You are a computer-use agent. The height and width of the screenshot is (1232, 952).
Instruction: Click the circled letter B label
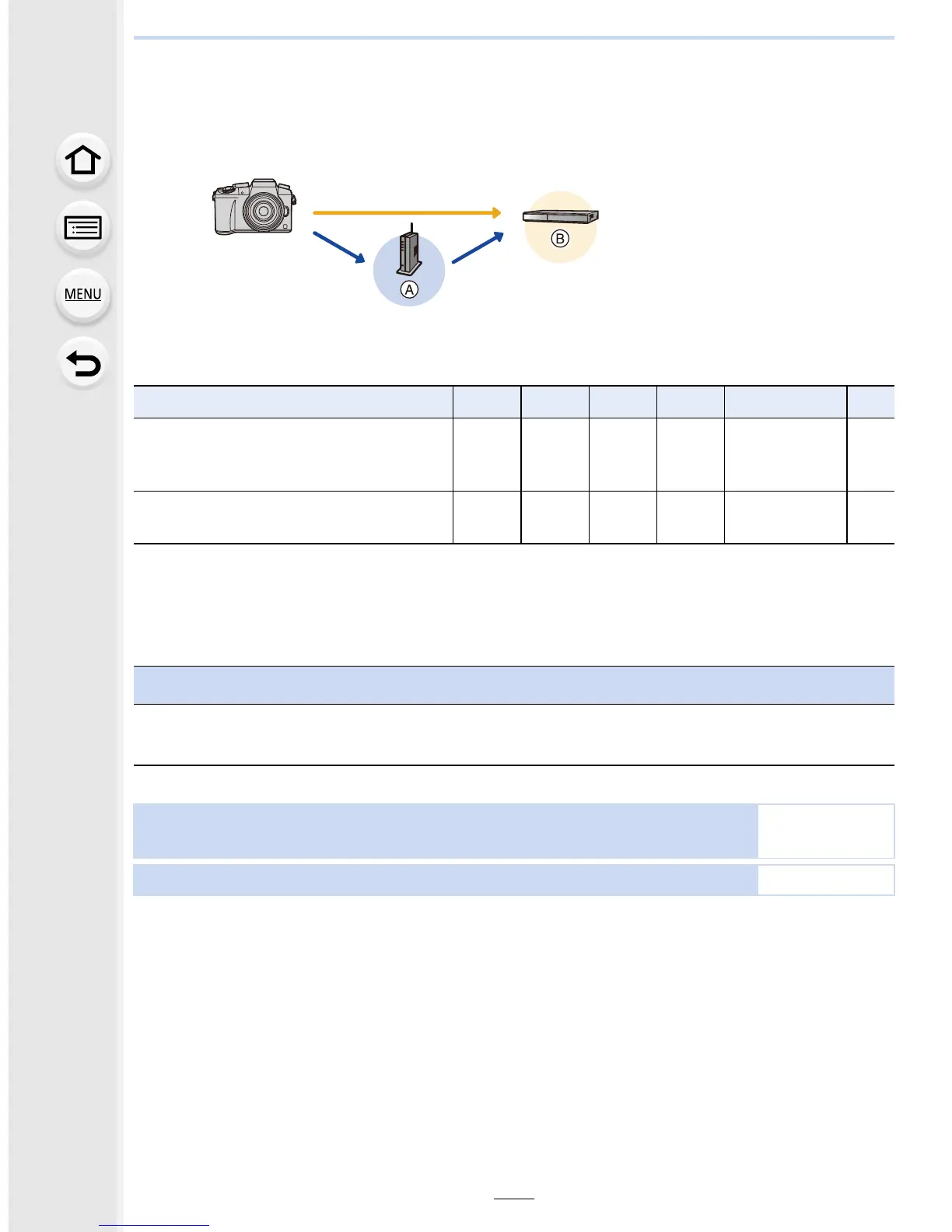(x=560, y=239)
